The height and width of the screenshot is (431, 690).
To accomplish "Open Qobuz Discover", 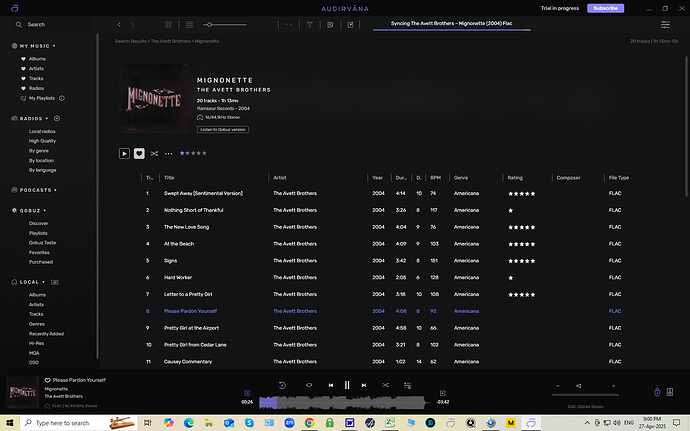I will (x=38, y=223).
